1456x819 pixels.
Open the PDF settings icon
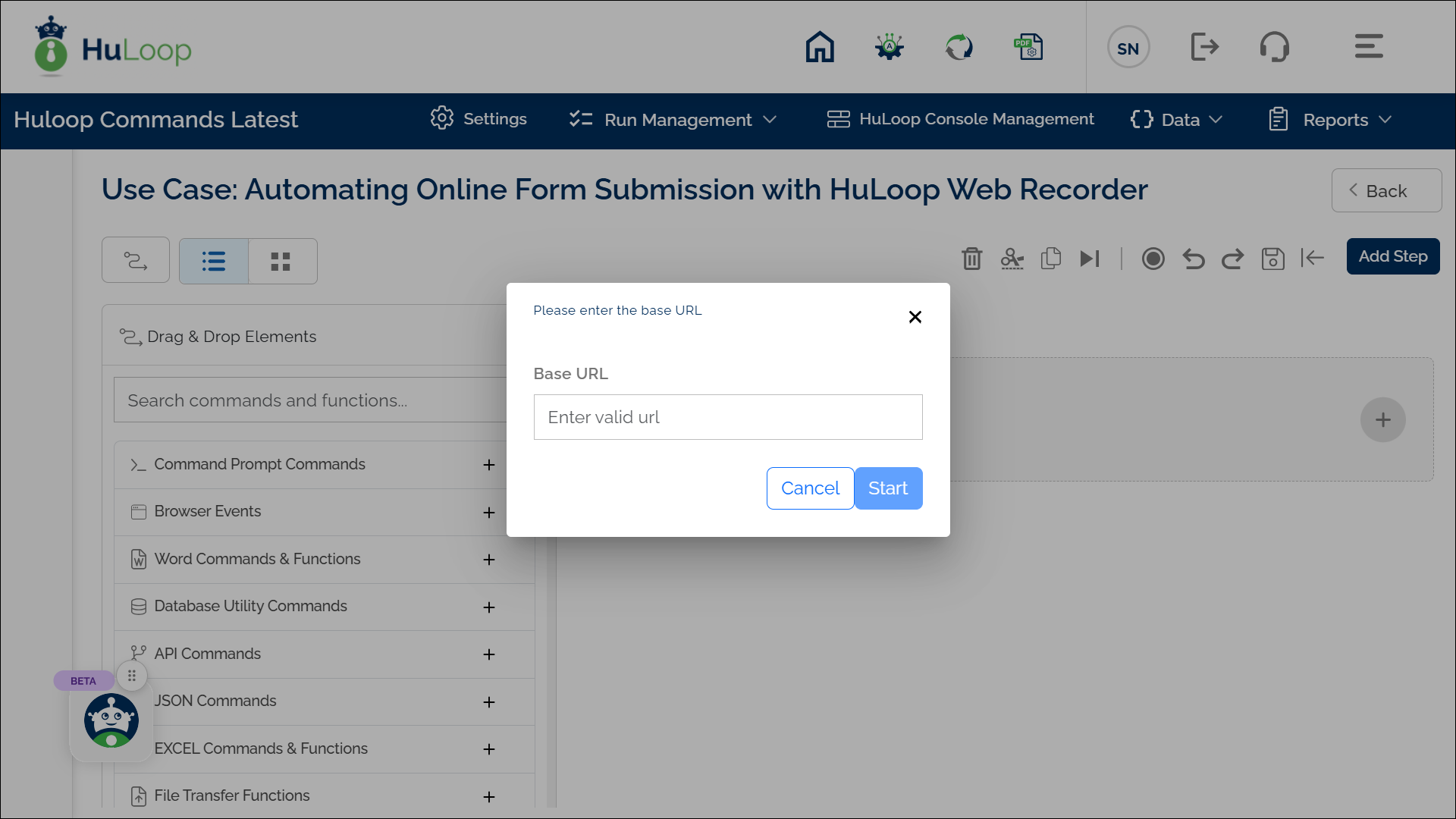pyautogui.click(x=1029, y=47)
